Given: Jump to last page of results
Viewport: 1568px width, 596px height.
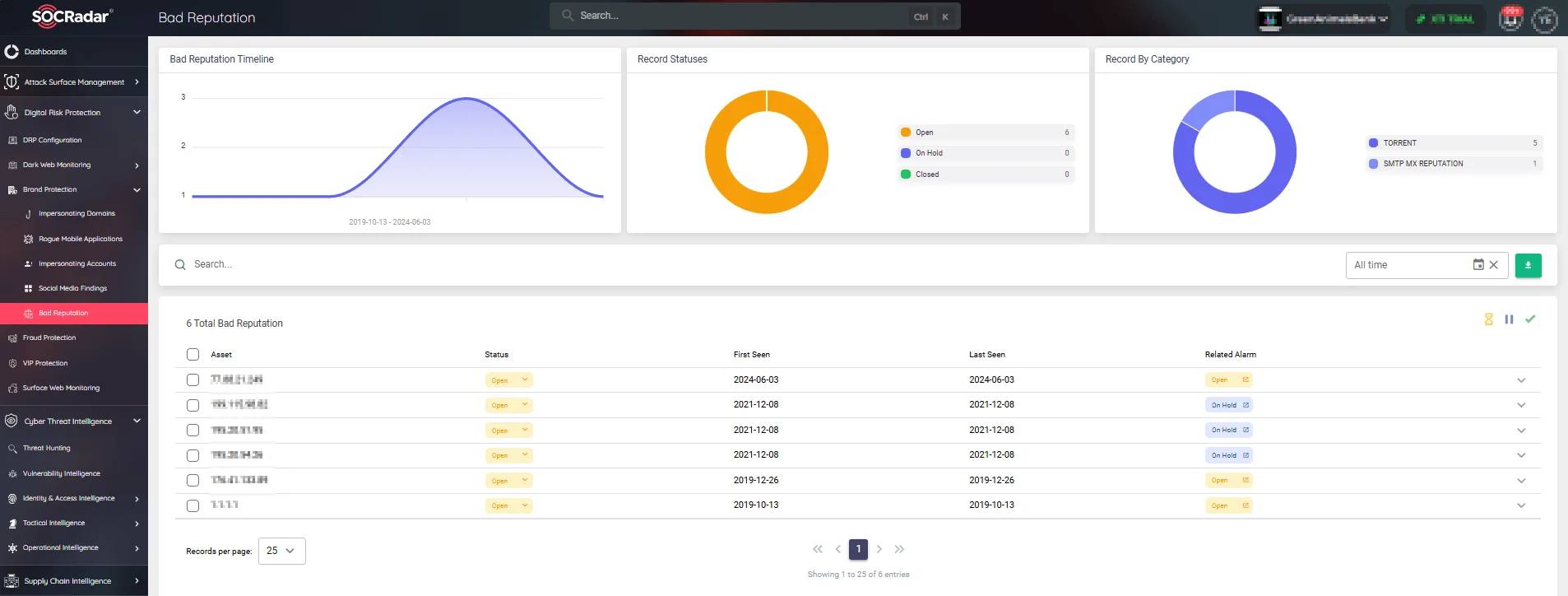Looking at the screenshot, I should pos(900,549).
